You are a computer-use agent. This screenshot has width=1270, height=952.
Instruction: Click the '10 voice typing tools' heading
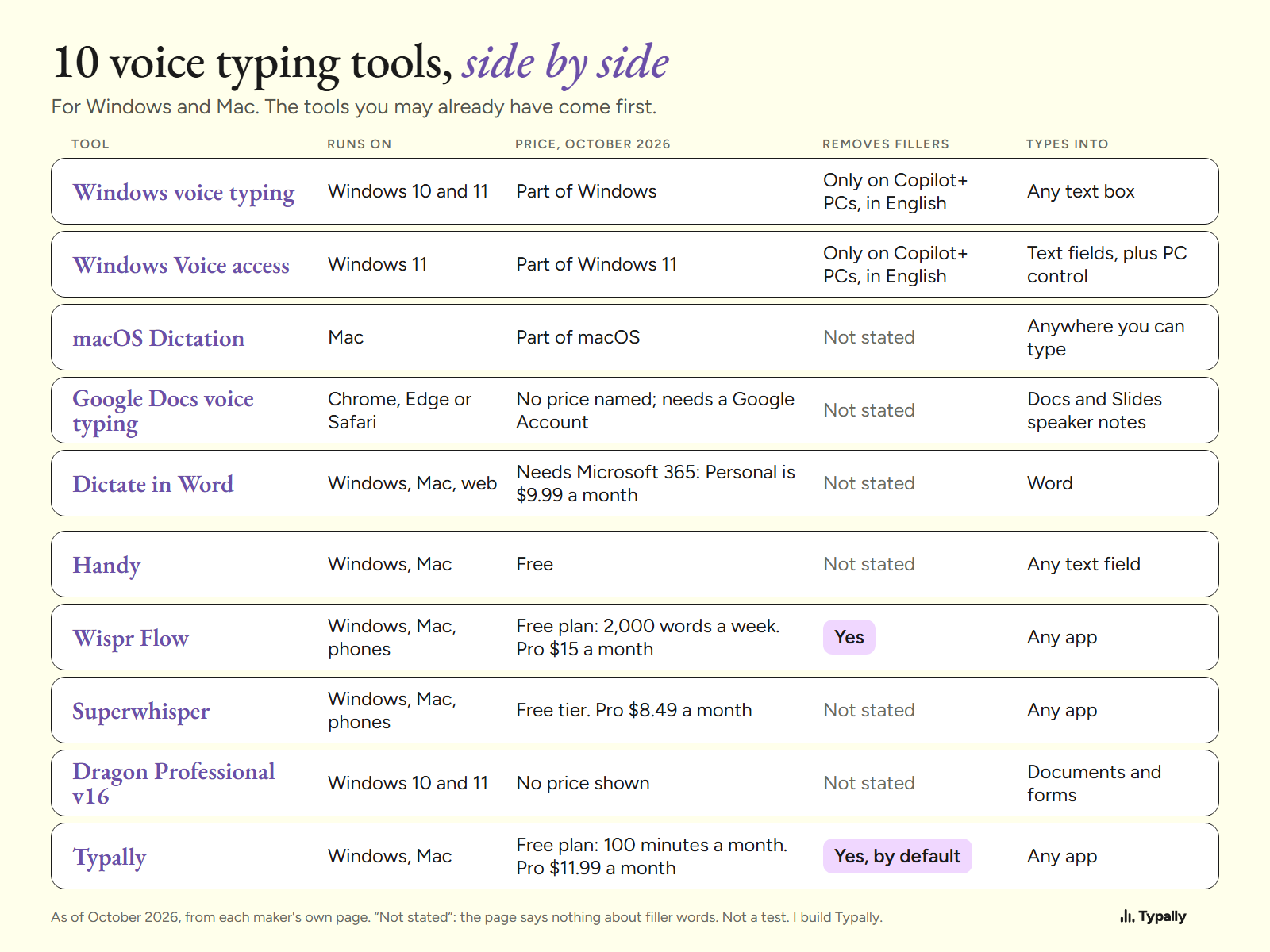click(x=361, y=63)
